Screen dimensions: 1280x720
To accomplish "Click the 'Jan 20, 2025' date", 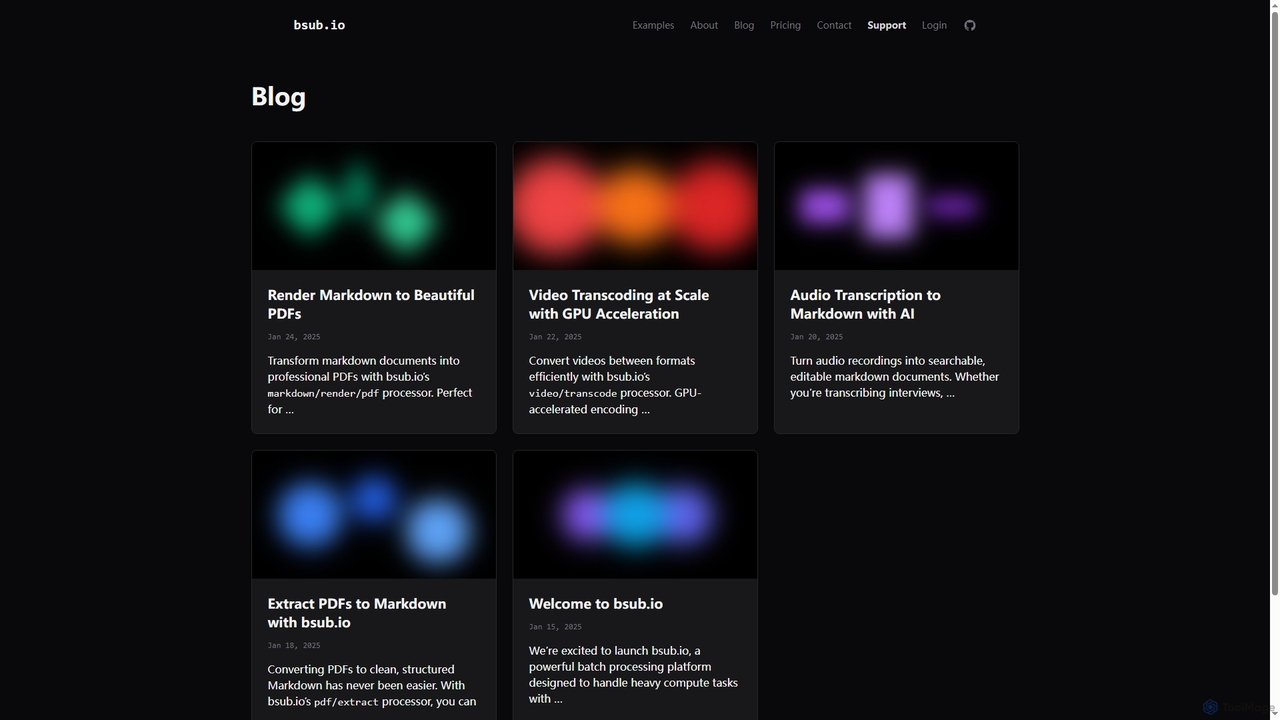I will [x=816, y=337].
